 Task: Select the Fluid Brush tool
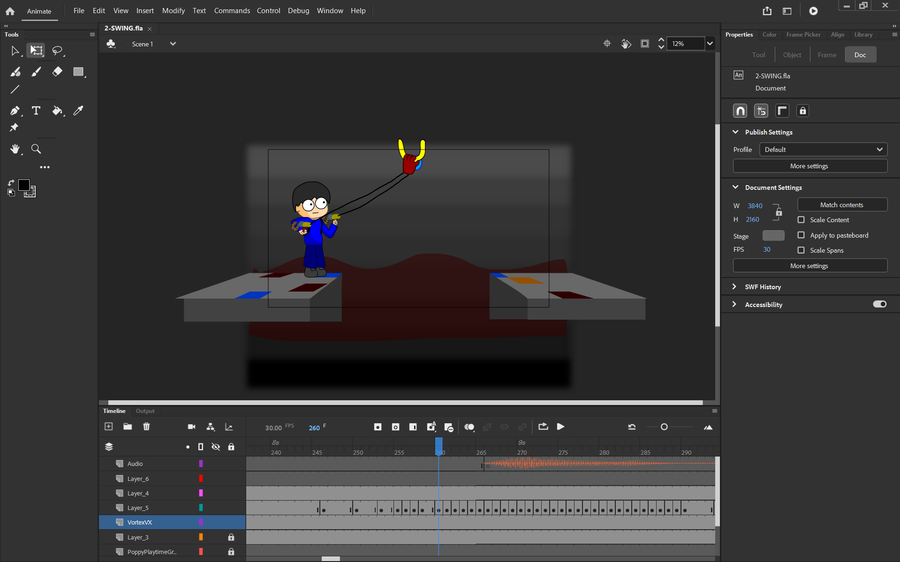coord(15,72)
